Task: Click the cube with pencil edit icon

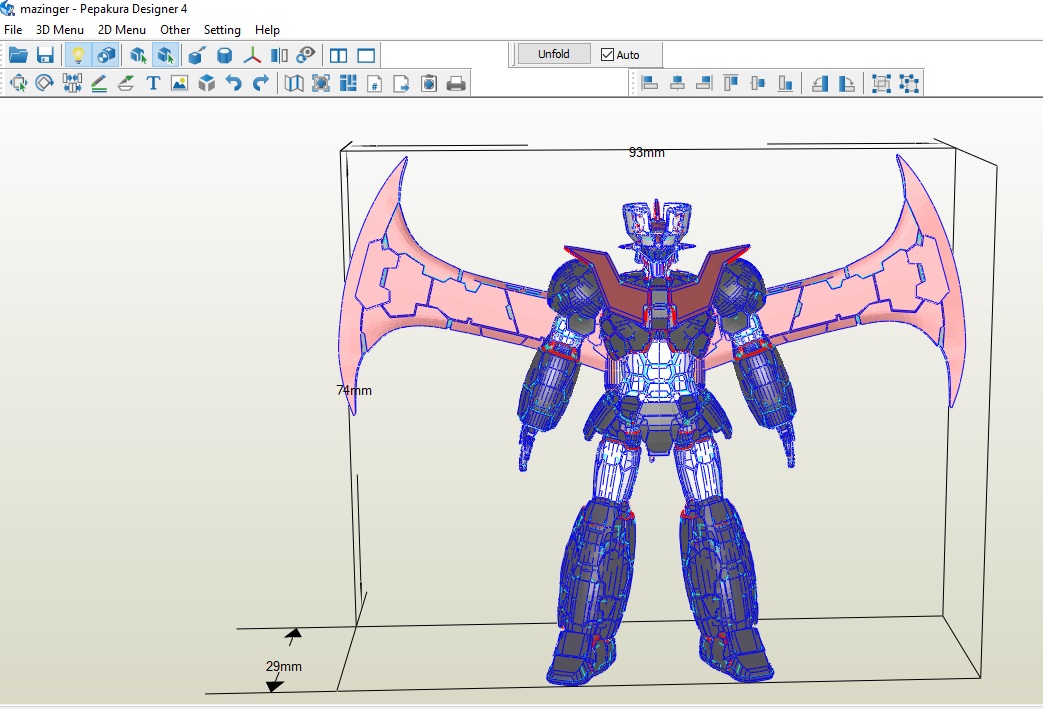Action: (x=197, y=55)
